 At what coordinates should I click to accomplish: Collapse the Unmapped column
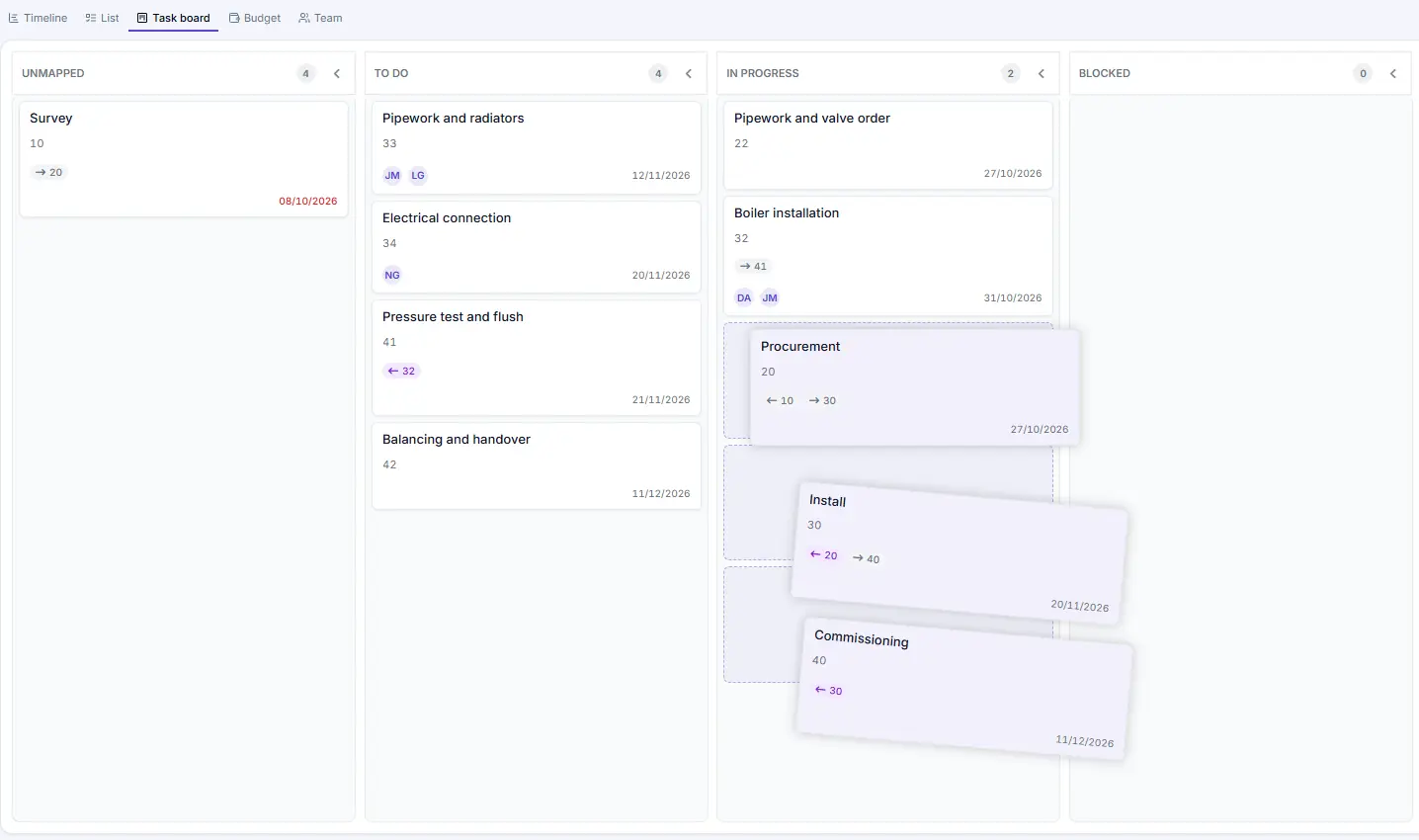[x=337, y=73]
